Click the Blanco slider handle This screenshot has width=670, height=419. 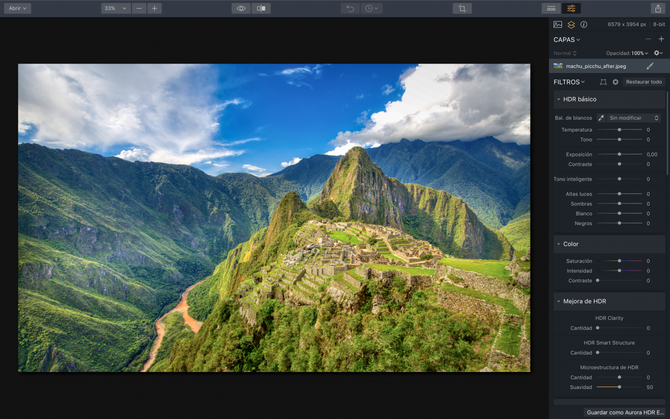pos(619,213)
